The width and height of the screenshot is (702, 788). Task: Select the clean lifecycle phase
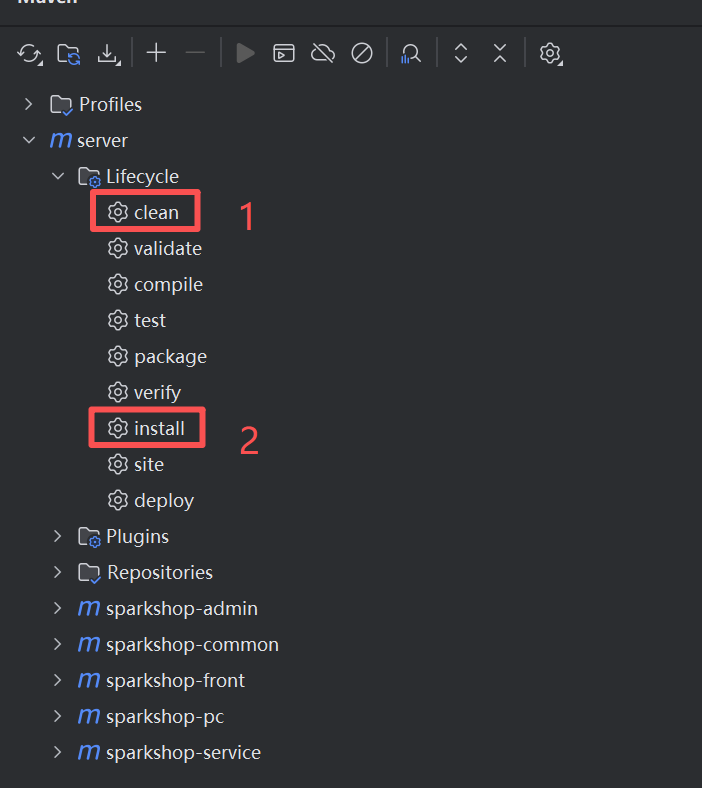156,212
